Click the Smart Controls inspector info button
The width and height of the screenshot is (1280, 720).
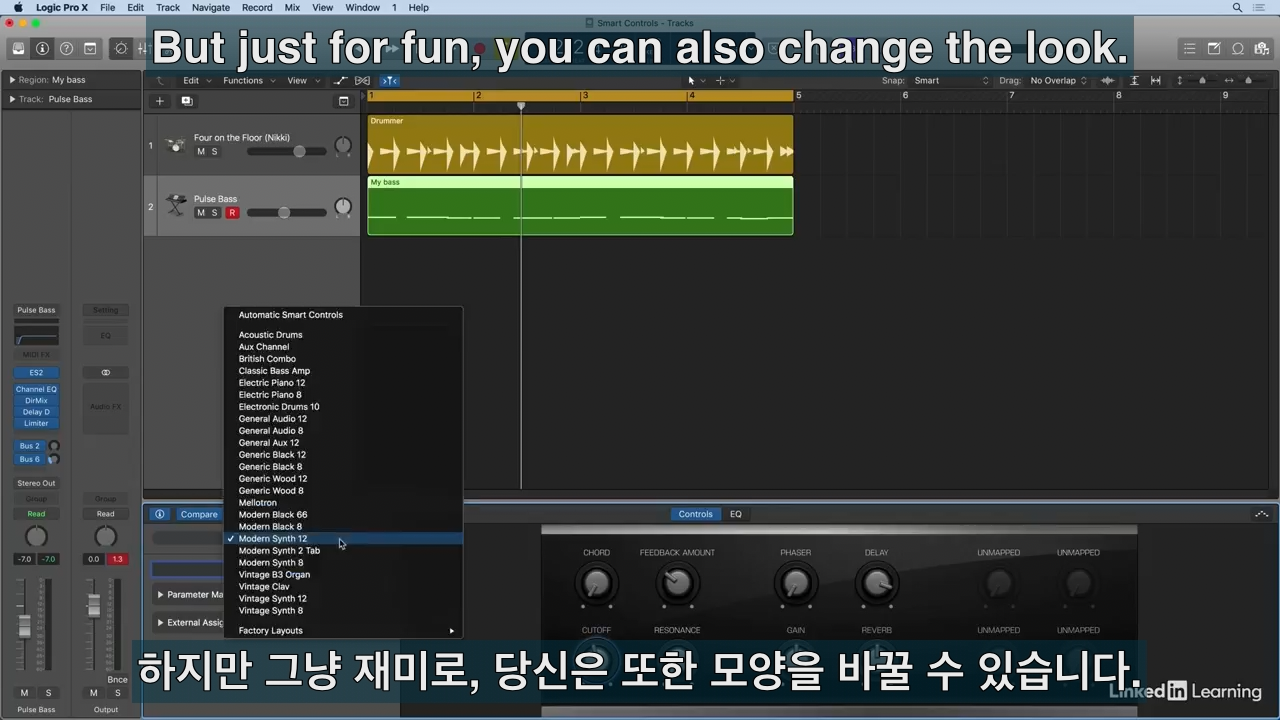coord(159,514)
